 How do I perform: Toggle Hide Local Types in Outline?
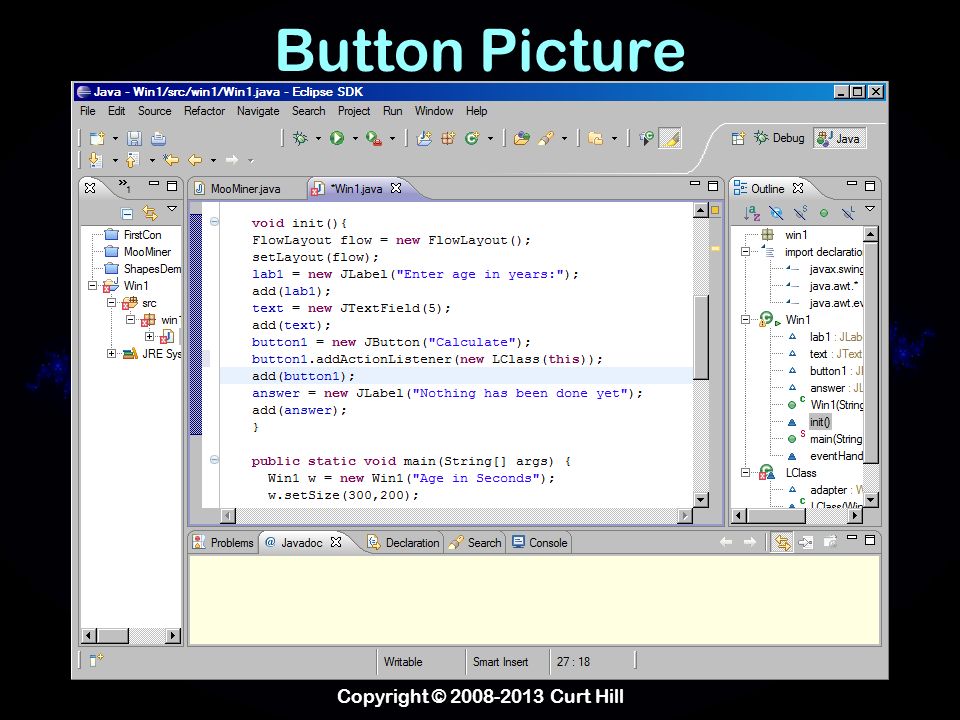pos(849,213)
